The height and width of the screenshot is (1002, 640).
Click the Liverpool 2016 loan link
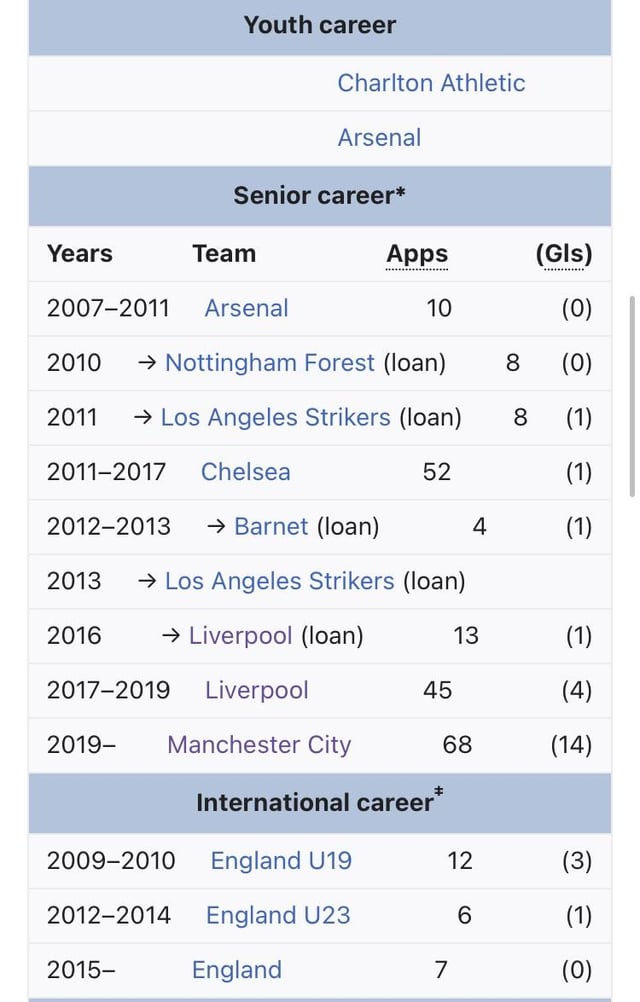(x=240, y=636)
